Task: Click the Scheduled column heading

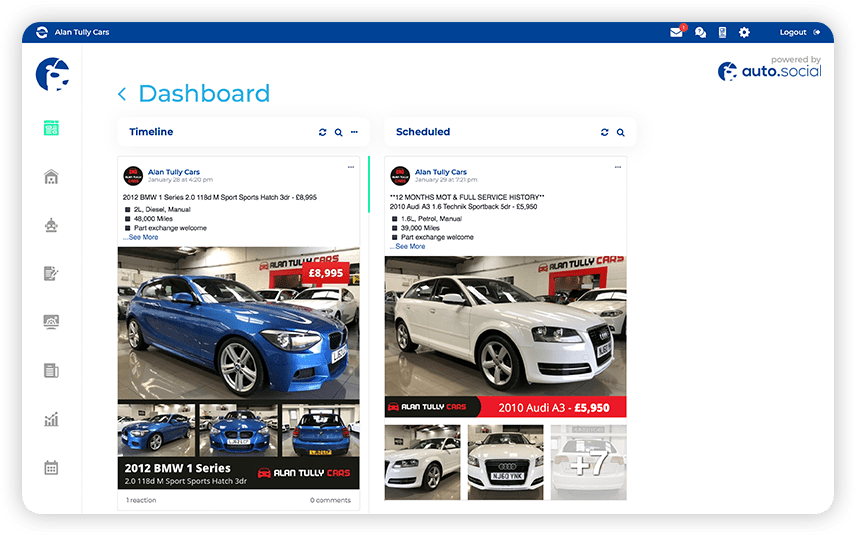Action: tap(423, 132)
